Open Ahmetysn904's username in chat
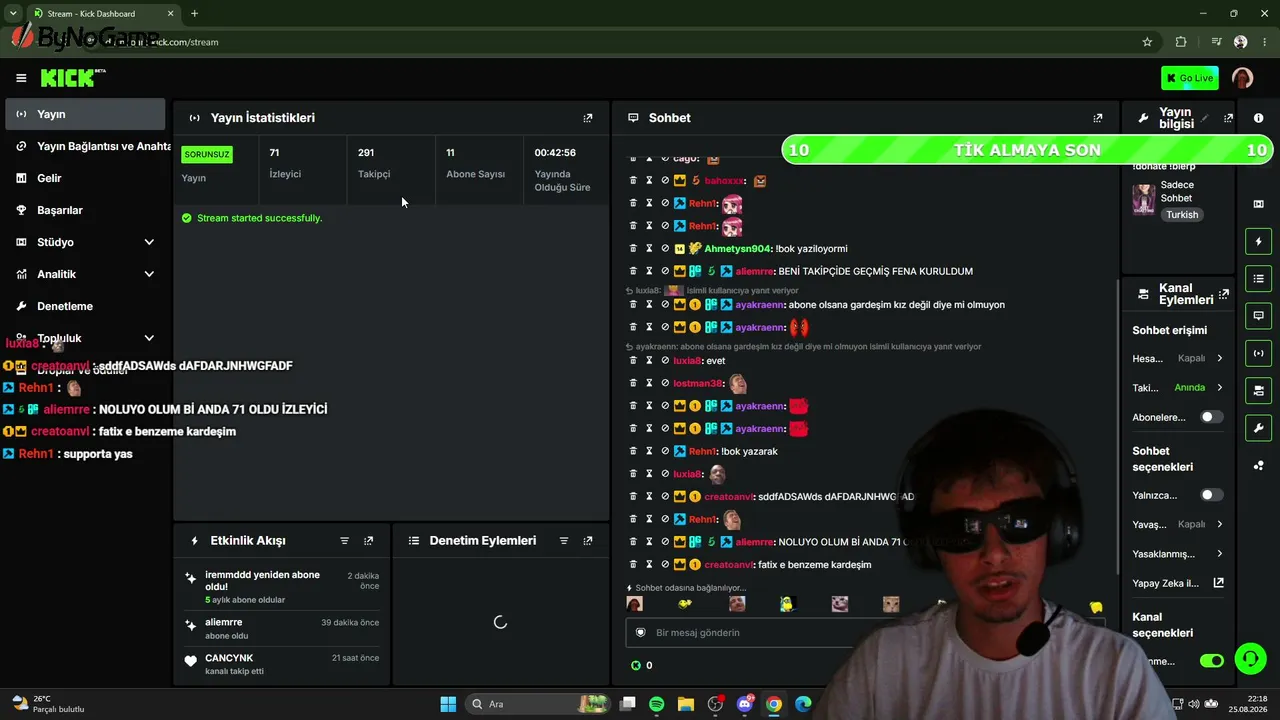This screenshot has height=720, width=1280. [738, 248]
